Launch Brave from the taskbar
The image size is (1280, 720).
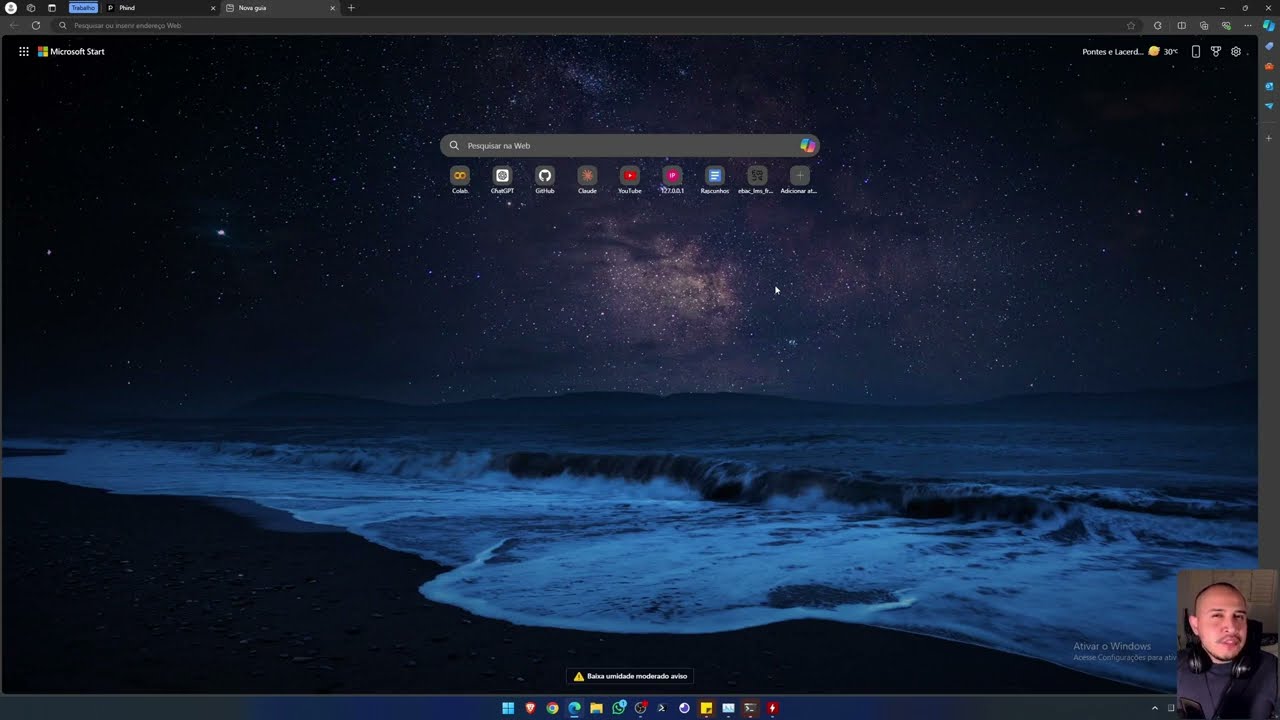tap(530, 708)
